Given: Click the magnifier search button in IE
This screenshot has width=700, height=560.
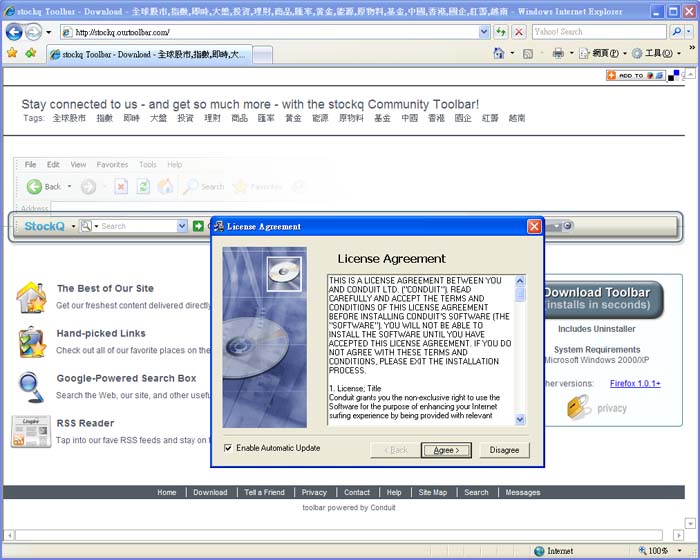Looking at the screenshot, I should [x=676, y=32].
